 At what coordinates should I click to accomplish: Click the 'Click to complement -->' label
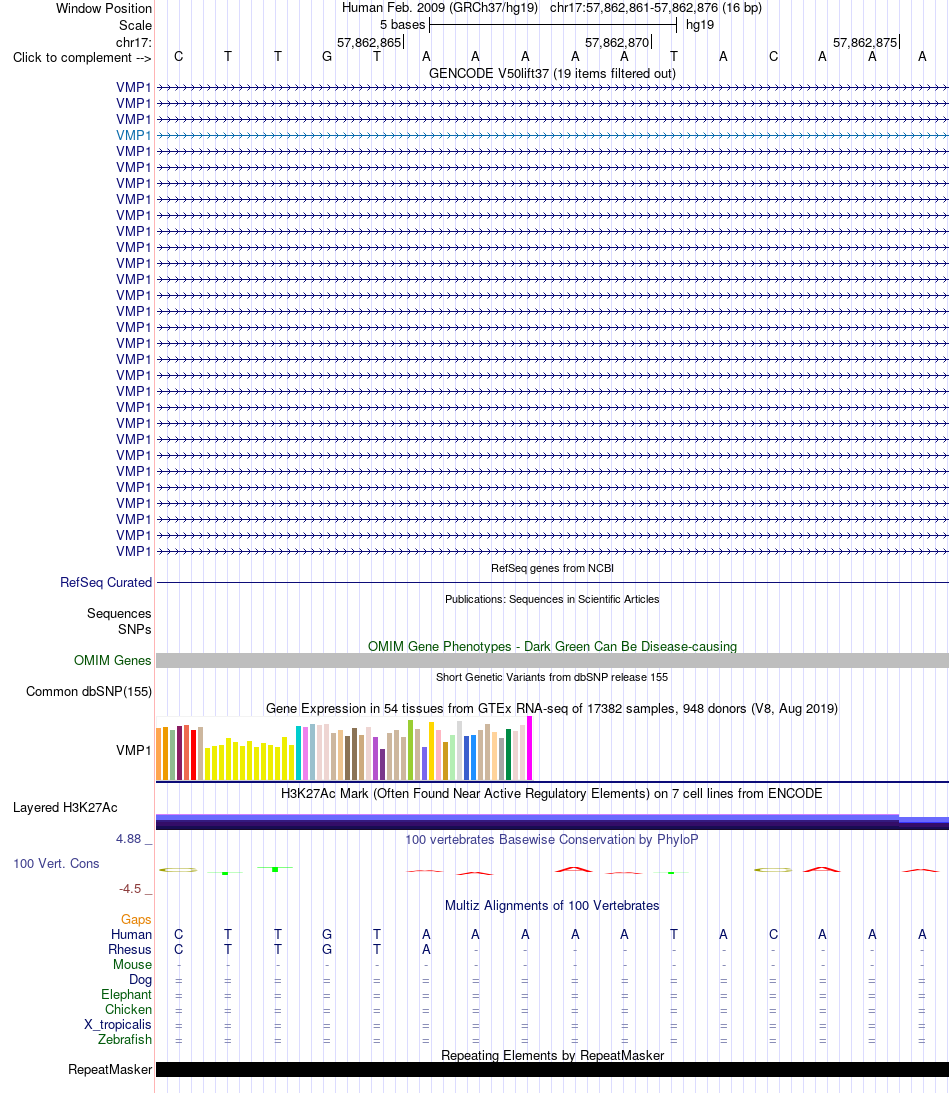click(x=82, y=57)
